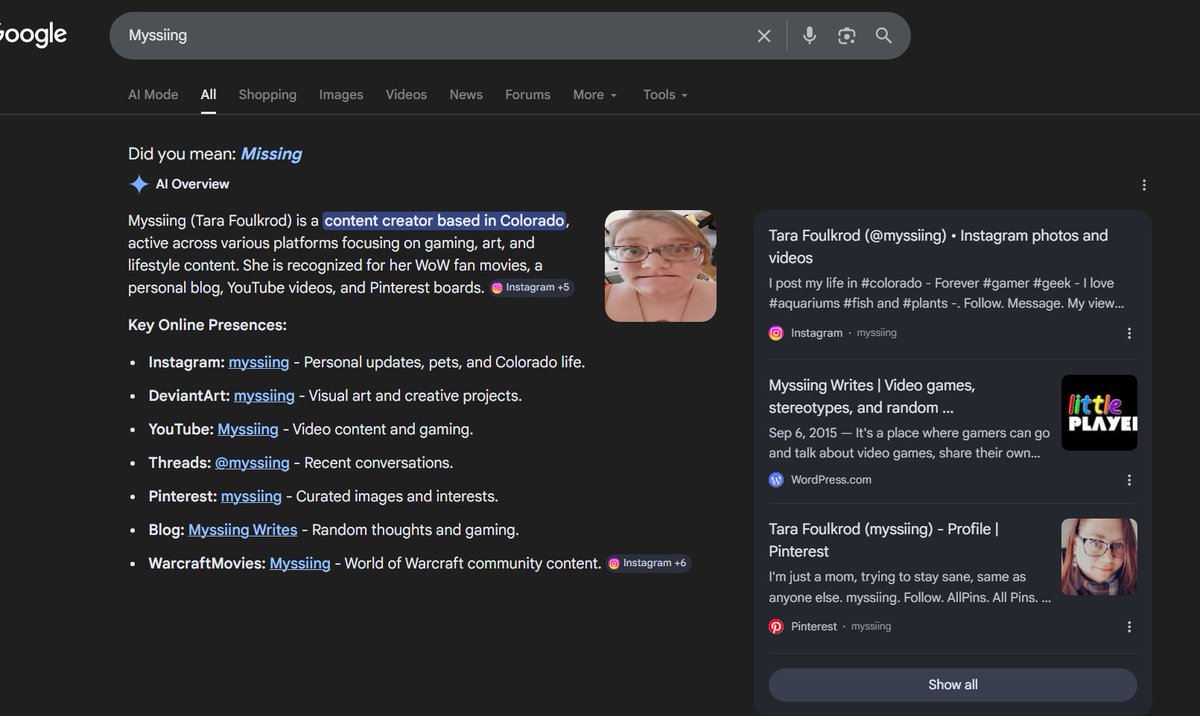Open the AI Overview profile photo thumbnail
1200x716 pixels.
click(660, 266)
